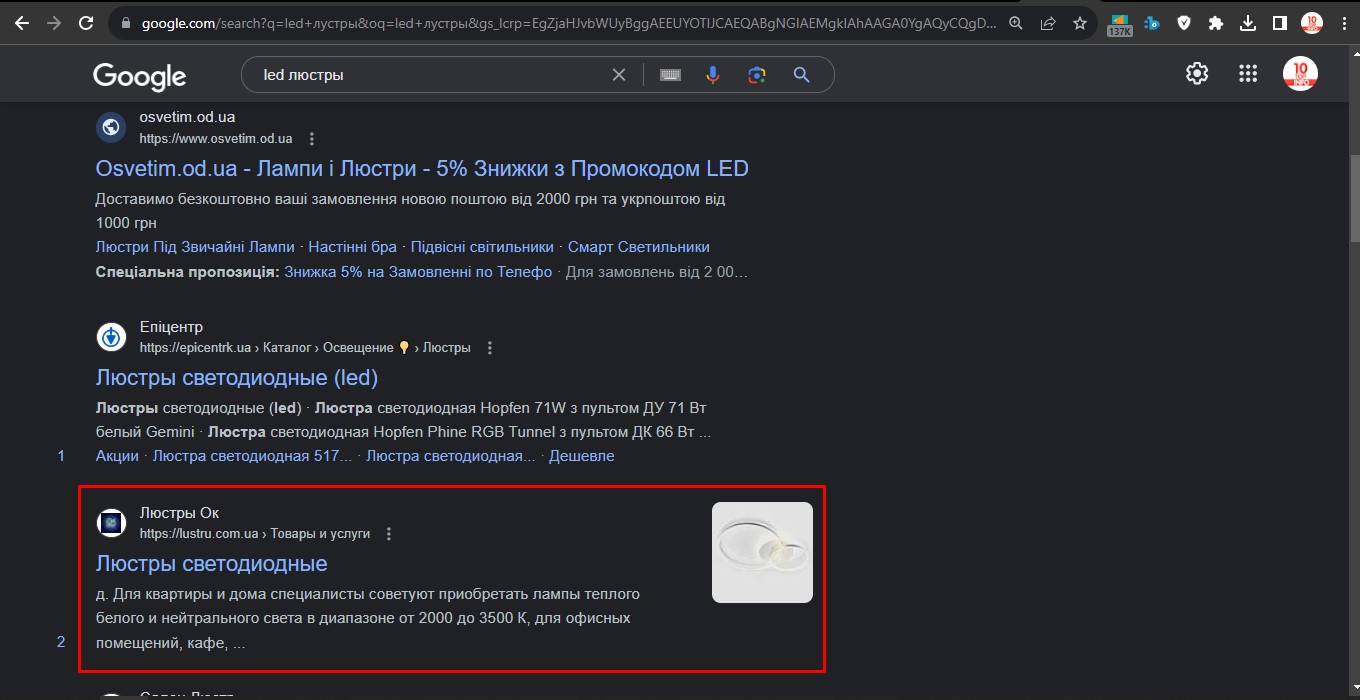Click the 'https://lustru.com.ua › Товары и услуги' breadcrumb
The height and width of the screenshot is (700, 1360).
[255, 534]
